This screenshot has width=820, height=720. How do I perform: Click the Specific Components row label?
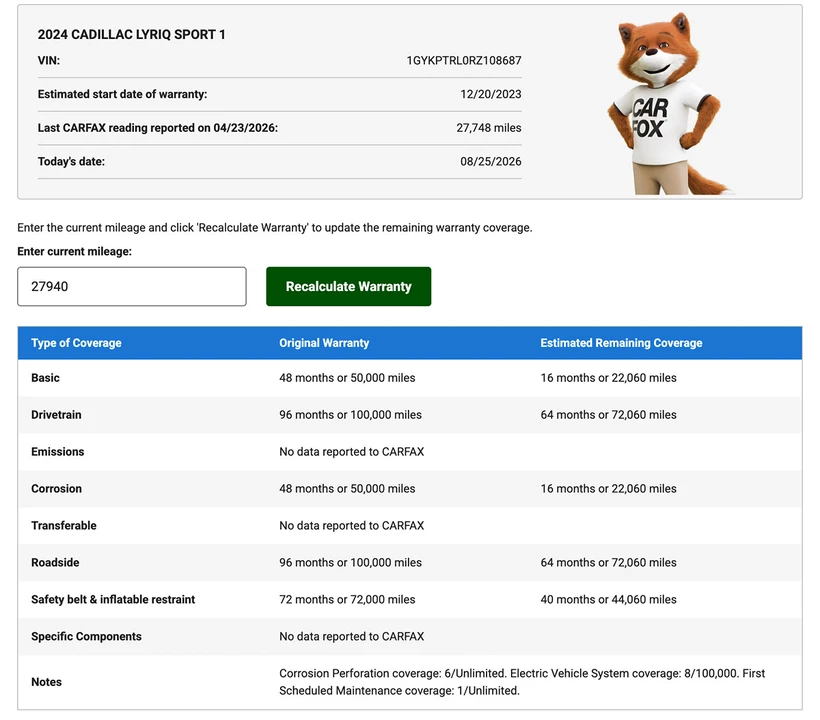pos(86,636)
